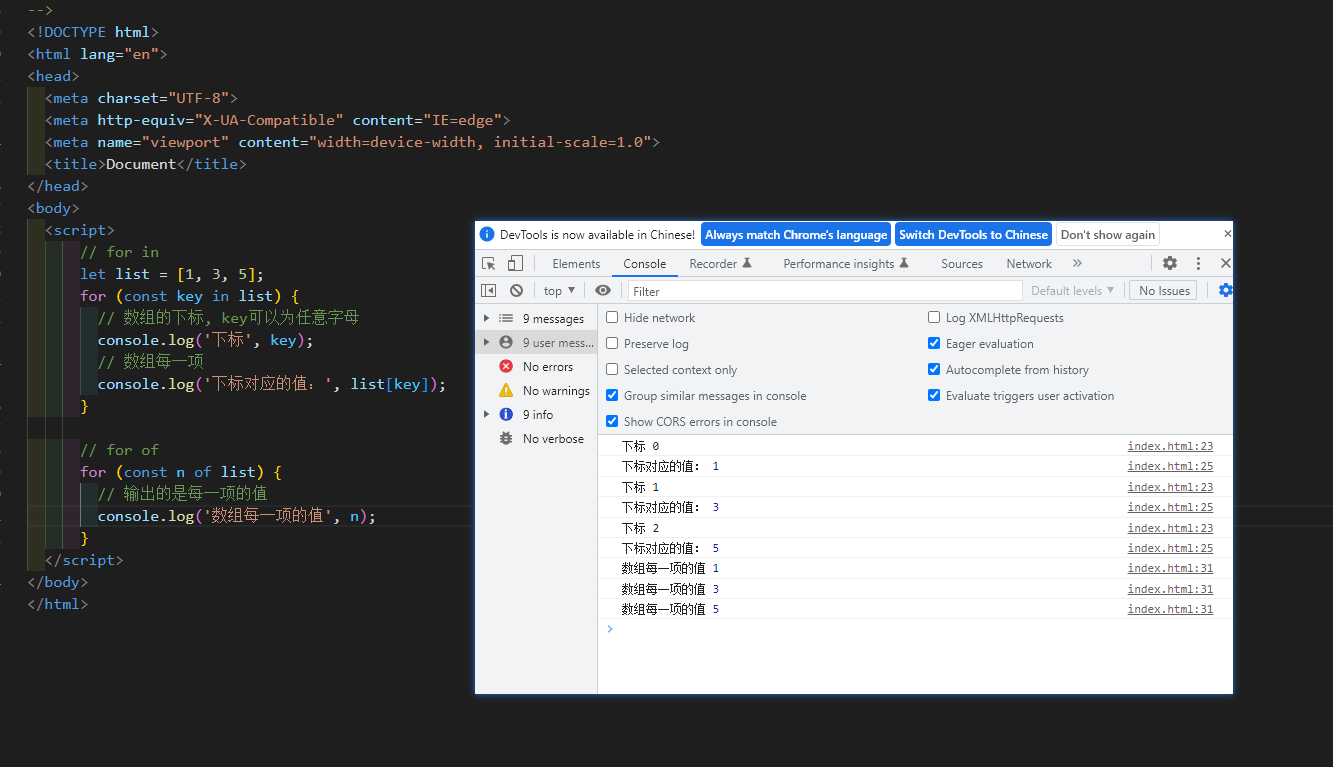Viewport: 1333px width, 767px height.
Task: Click 'Switch DevTools to Chinese' button
Action: (973, 235)
